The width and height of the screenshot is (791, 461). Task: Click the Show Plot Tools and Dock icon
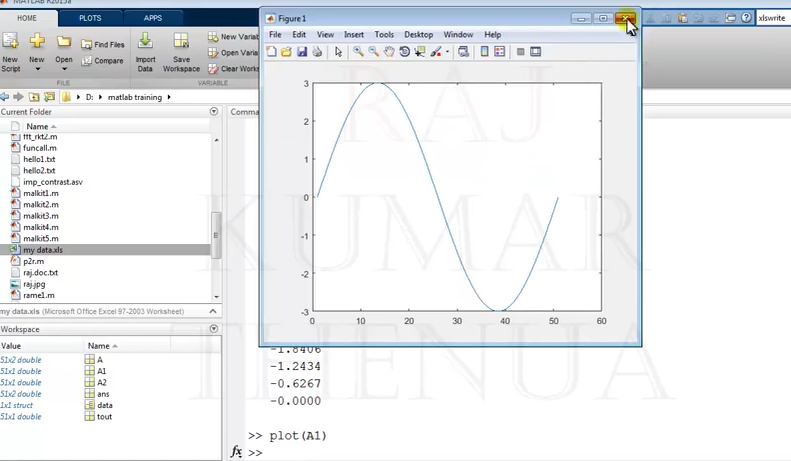(536, 51)
